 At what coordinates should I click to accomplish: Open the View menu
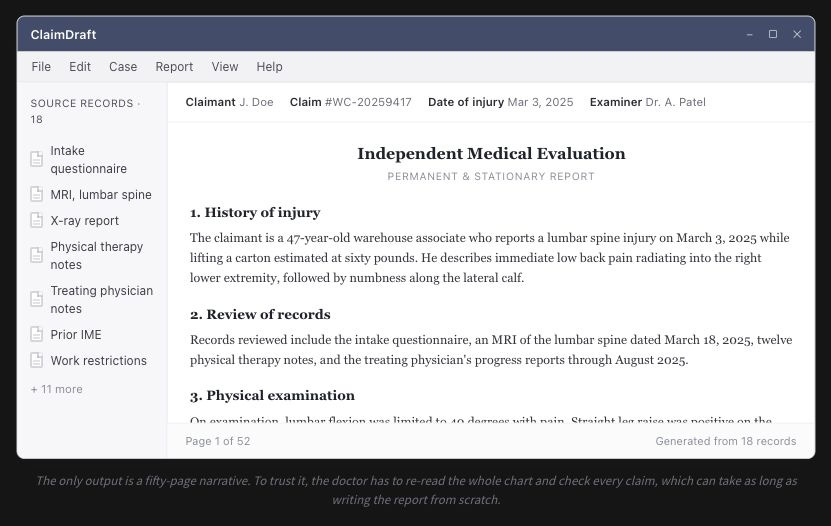[x=225, y=67]
